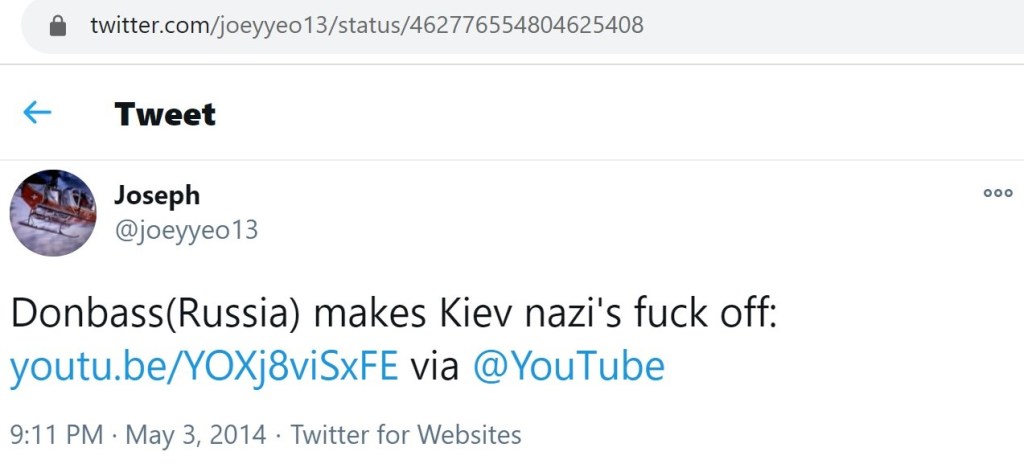Focus the address bar URL field

pyautogui.click(x=500, y=25)
